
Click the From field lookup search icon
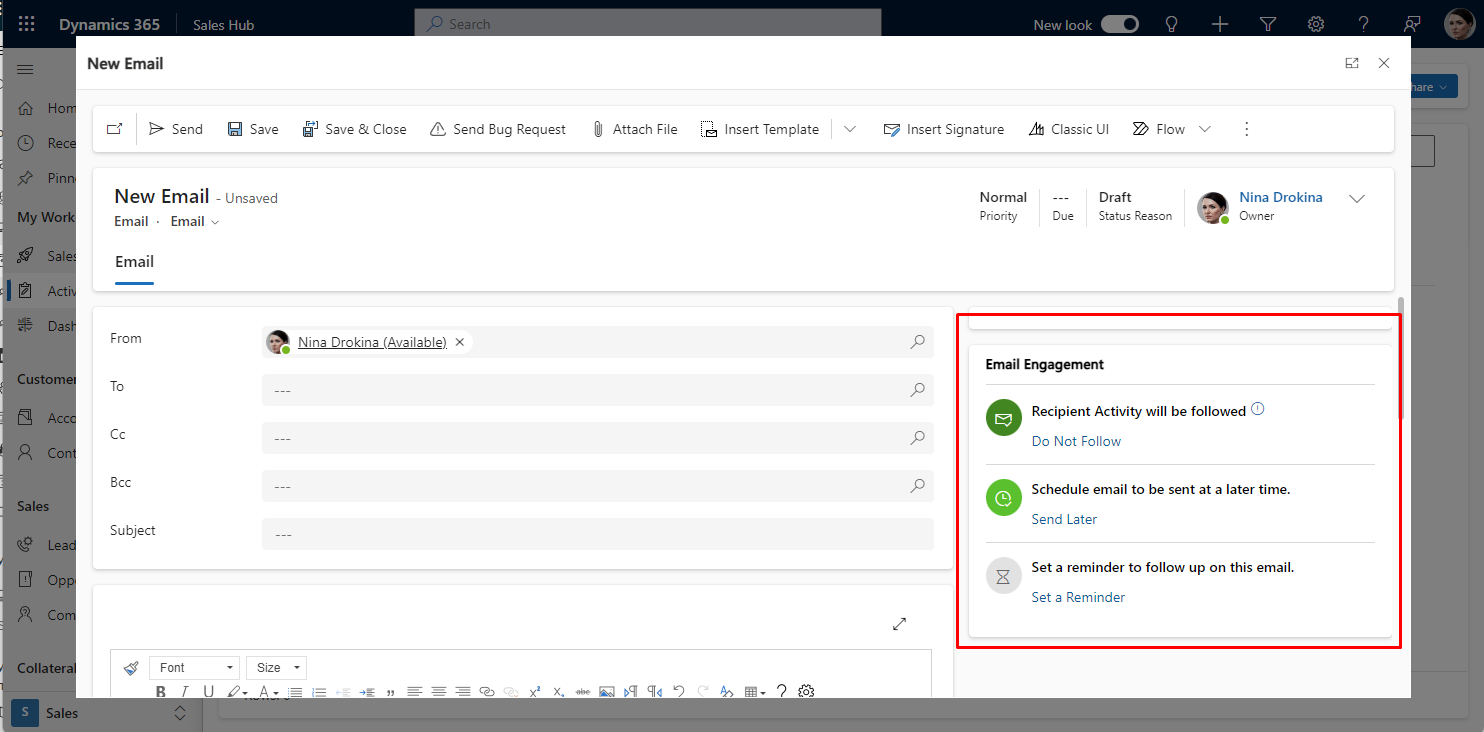point(918,342)
